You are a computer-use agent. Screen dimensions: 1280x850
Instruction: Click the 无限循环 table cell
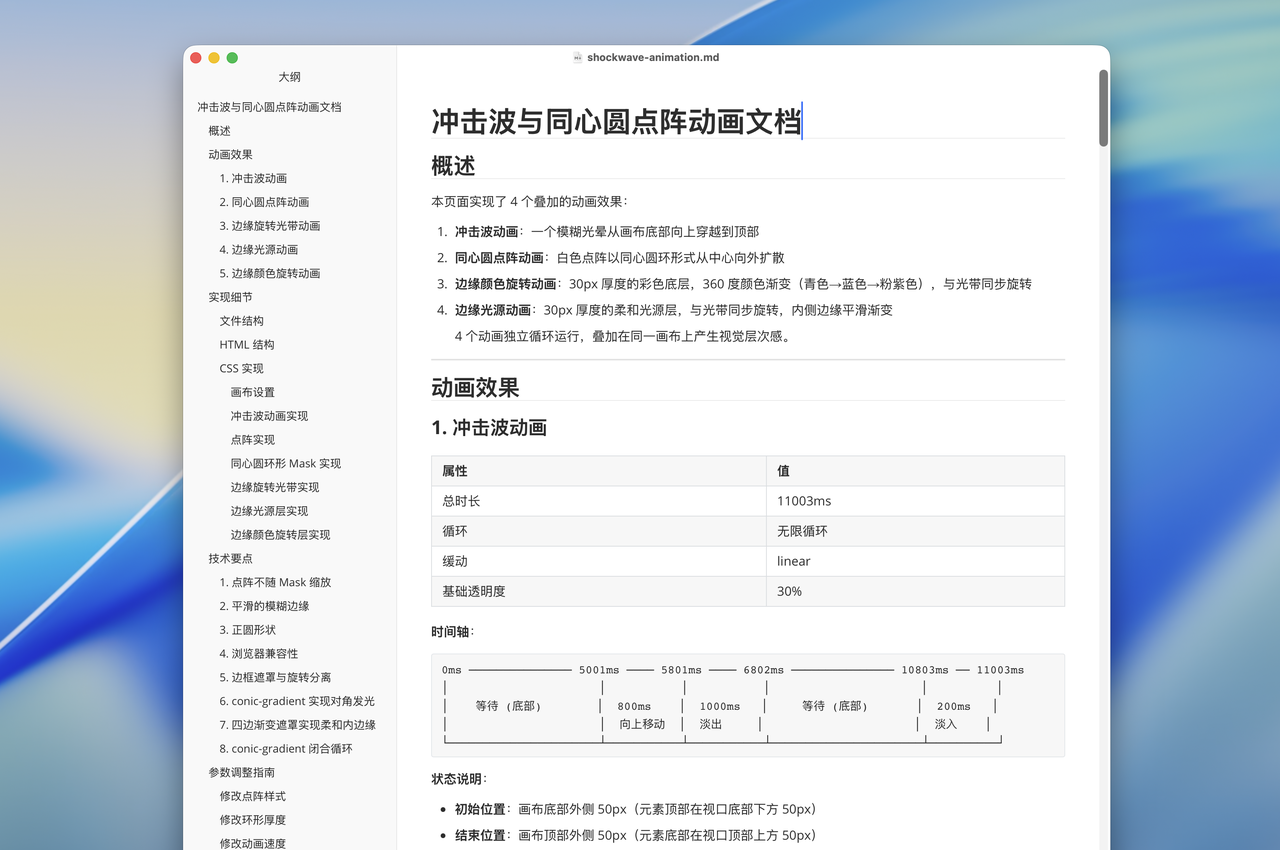(915, 531)
